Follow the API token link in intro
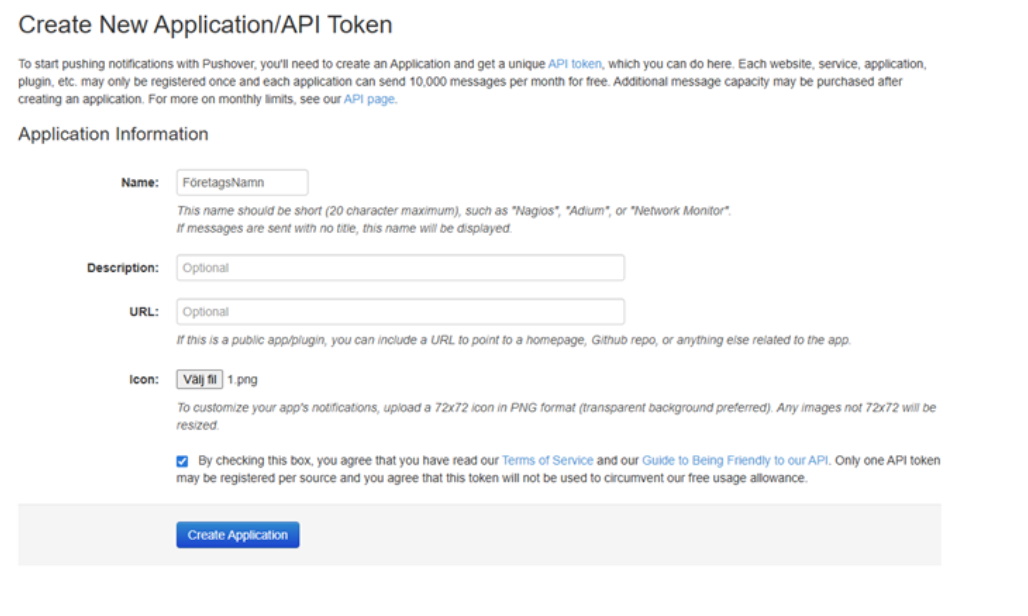 (574, 64)
